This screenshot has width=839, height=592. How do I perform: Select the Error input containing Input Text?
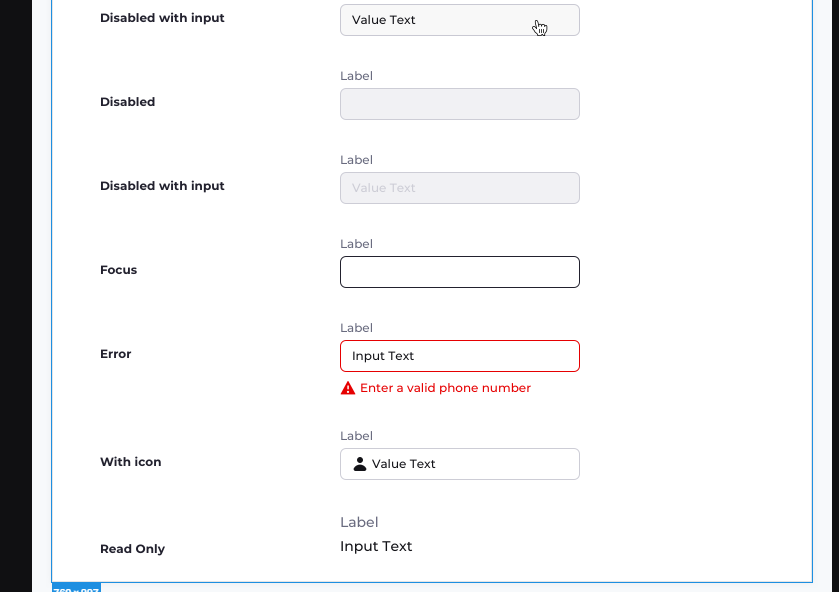pyautogui.click(x=459, y=355)
